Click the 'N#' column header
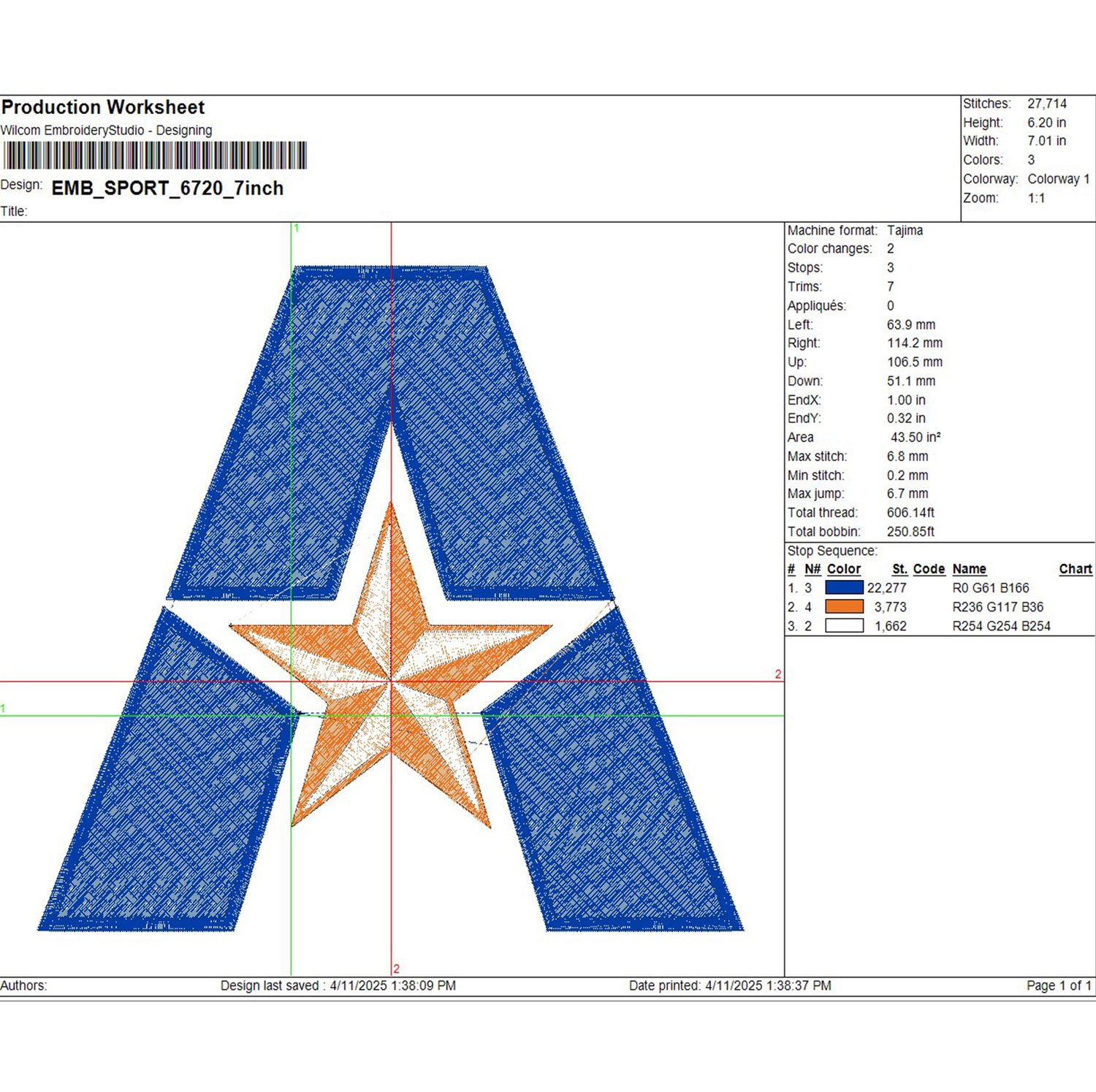Viewport: 1096px width, 1092px height. click(x=813, y=569)
